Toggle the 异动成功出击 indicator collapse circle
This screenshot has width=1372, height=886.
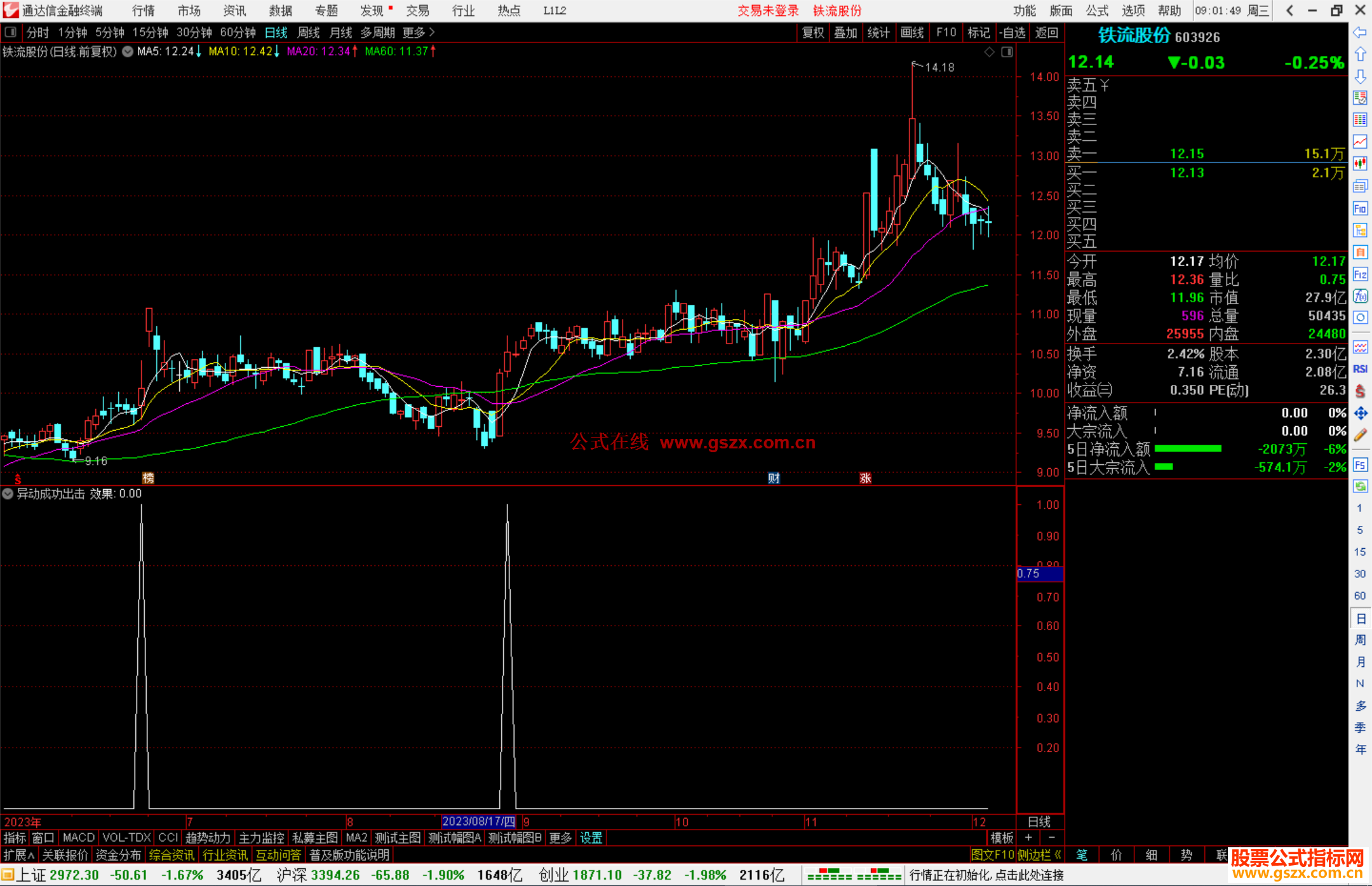coord(8,493)
